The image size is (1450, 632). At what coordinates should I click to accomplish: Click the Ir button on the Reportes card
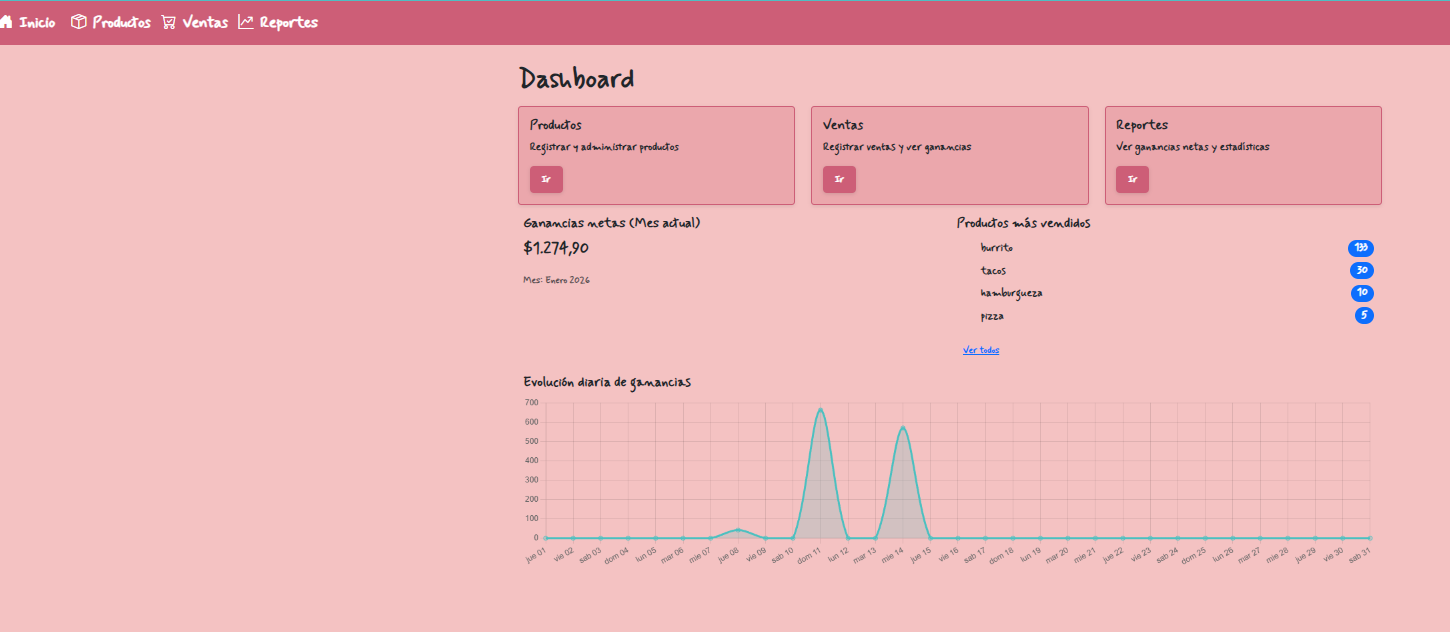[x=1132, y=179]
